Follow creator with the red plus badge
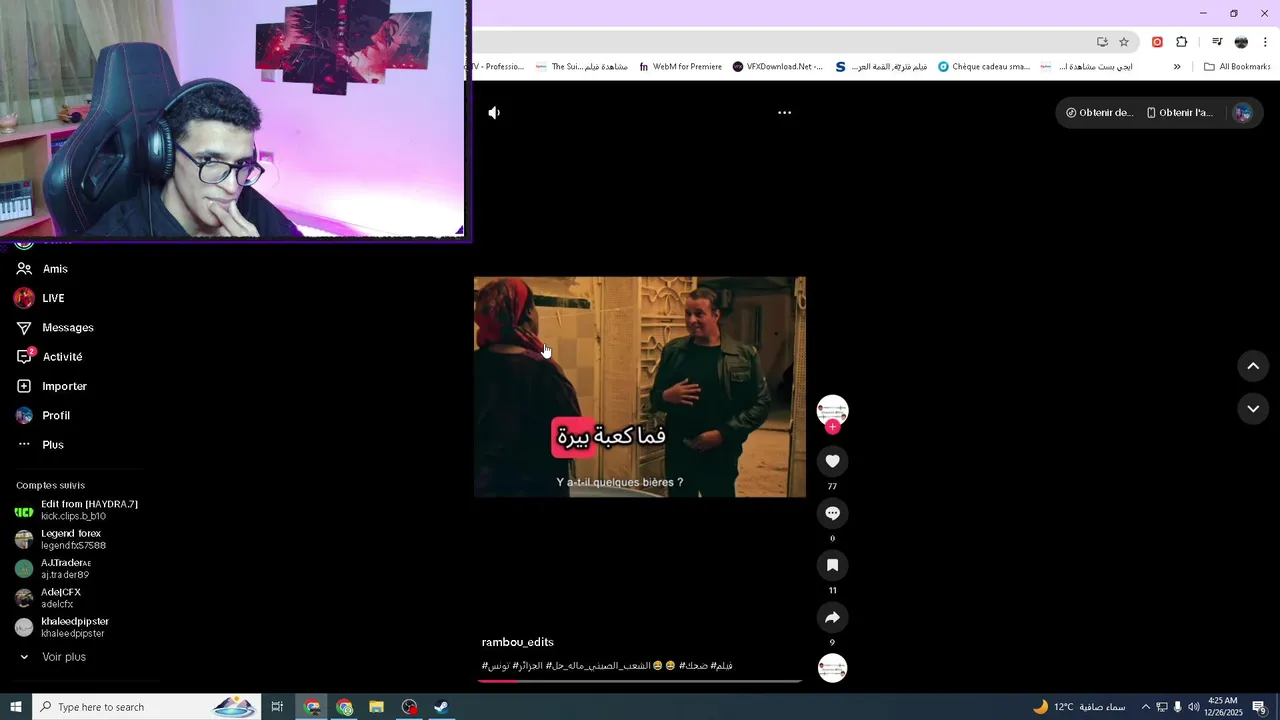The height and width of the screenshot is (720, 1280). tap(832, 427)
